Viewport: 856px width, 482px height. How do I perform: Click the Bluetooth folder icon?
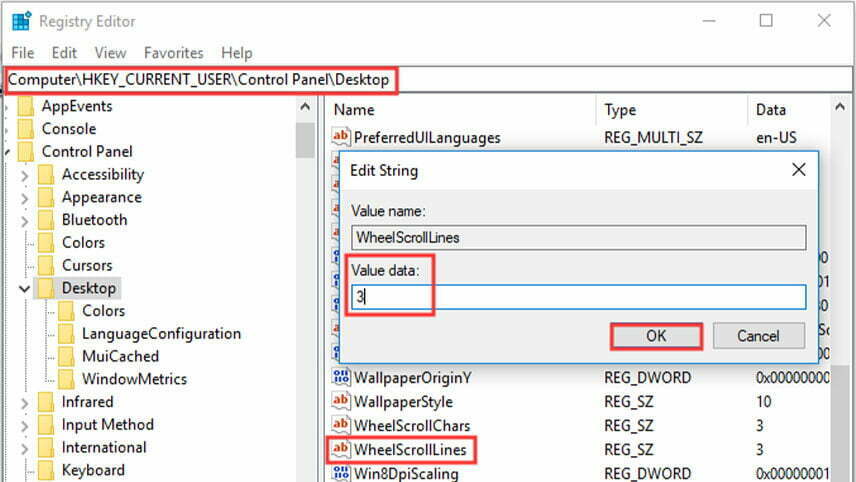(x=46, y=220)
